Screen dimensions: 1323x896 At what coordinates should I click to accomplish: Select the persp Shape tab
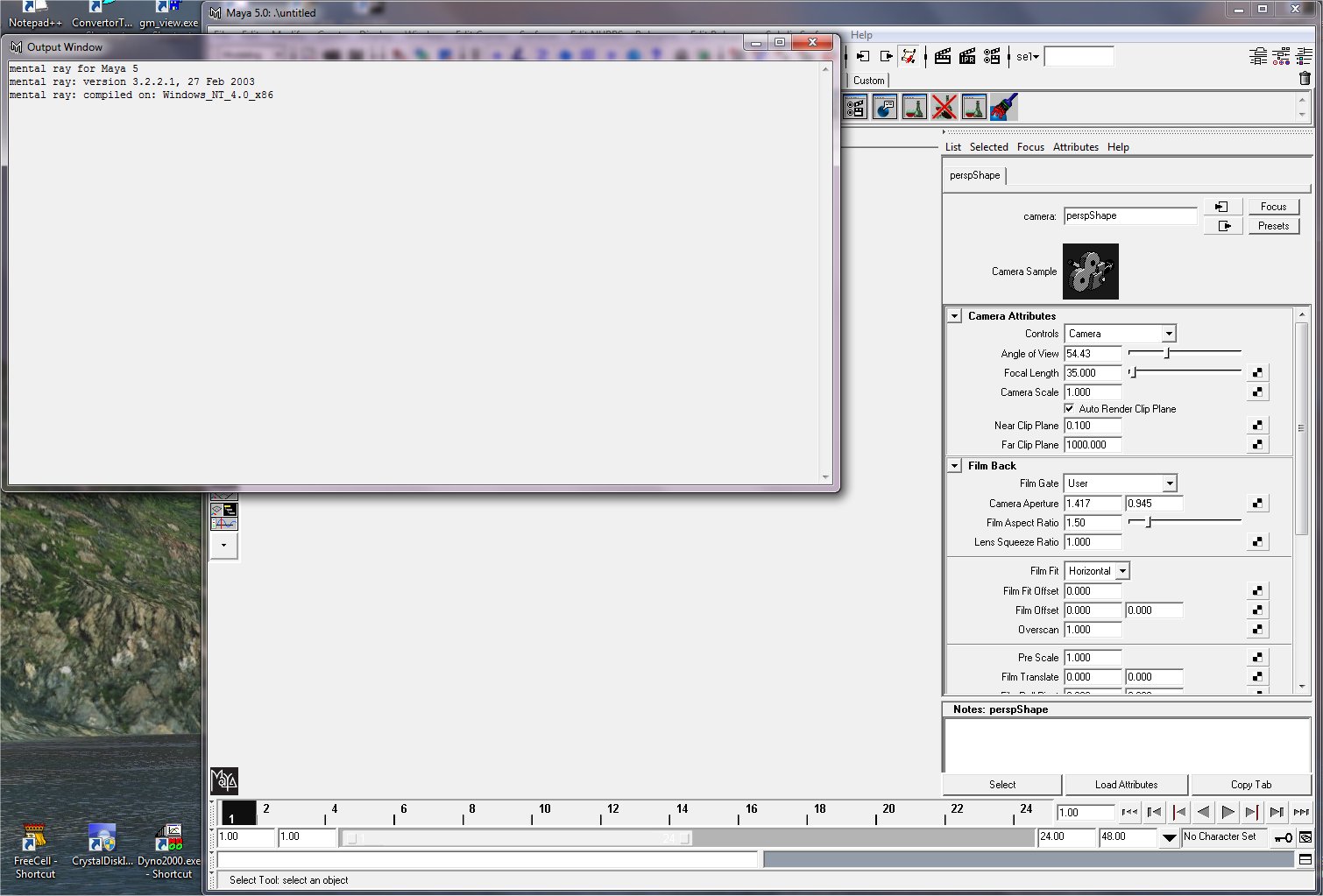click(974, 175)
